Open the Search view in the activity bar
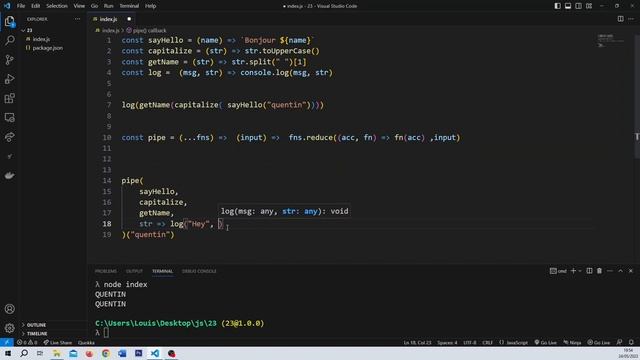Viewport: 640px width, 360px height. [9, 40]
